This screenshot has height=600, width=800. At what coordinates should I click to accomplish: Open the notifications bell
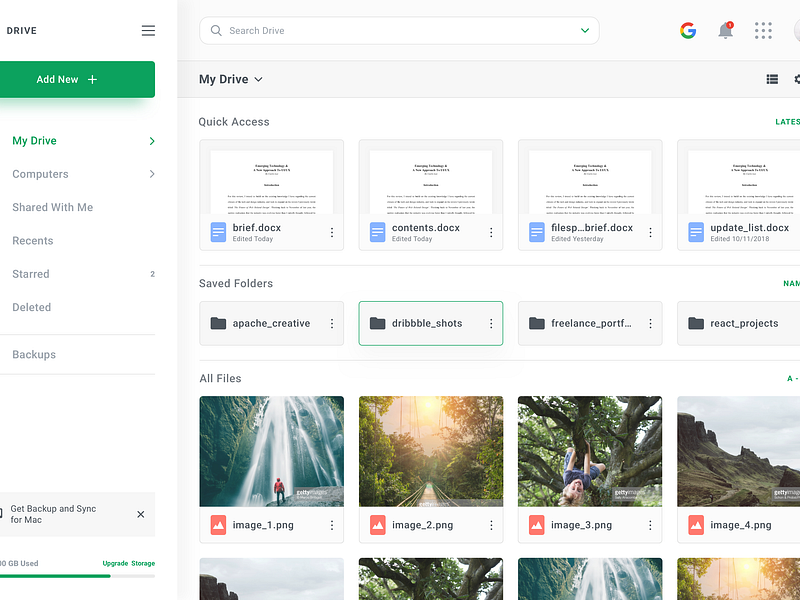[x=726, y=30]
